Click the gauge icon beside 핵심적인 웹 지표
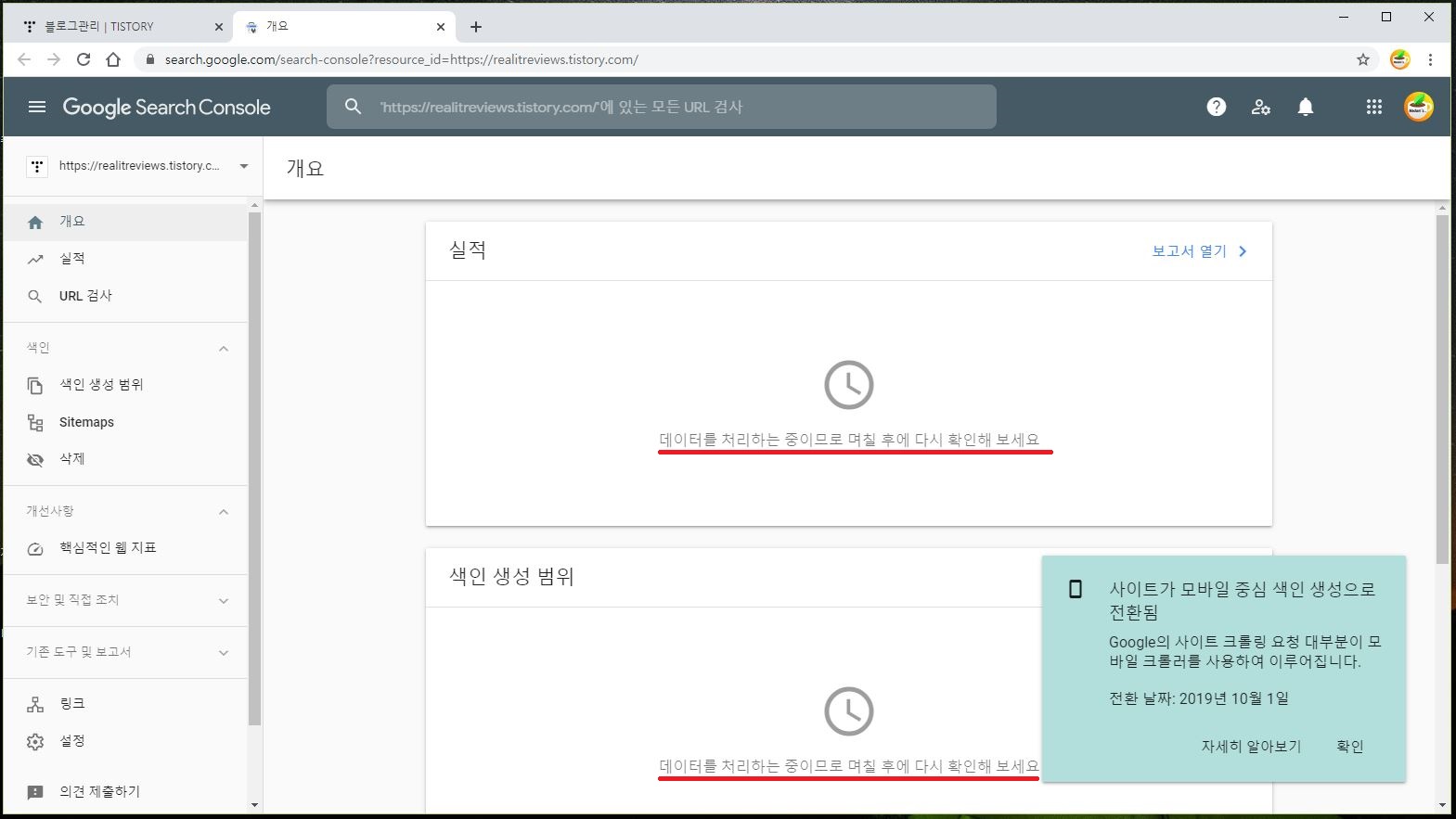The height and width of the screenshot is (819, 1456). point(35,548)
